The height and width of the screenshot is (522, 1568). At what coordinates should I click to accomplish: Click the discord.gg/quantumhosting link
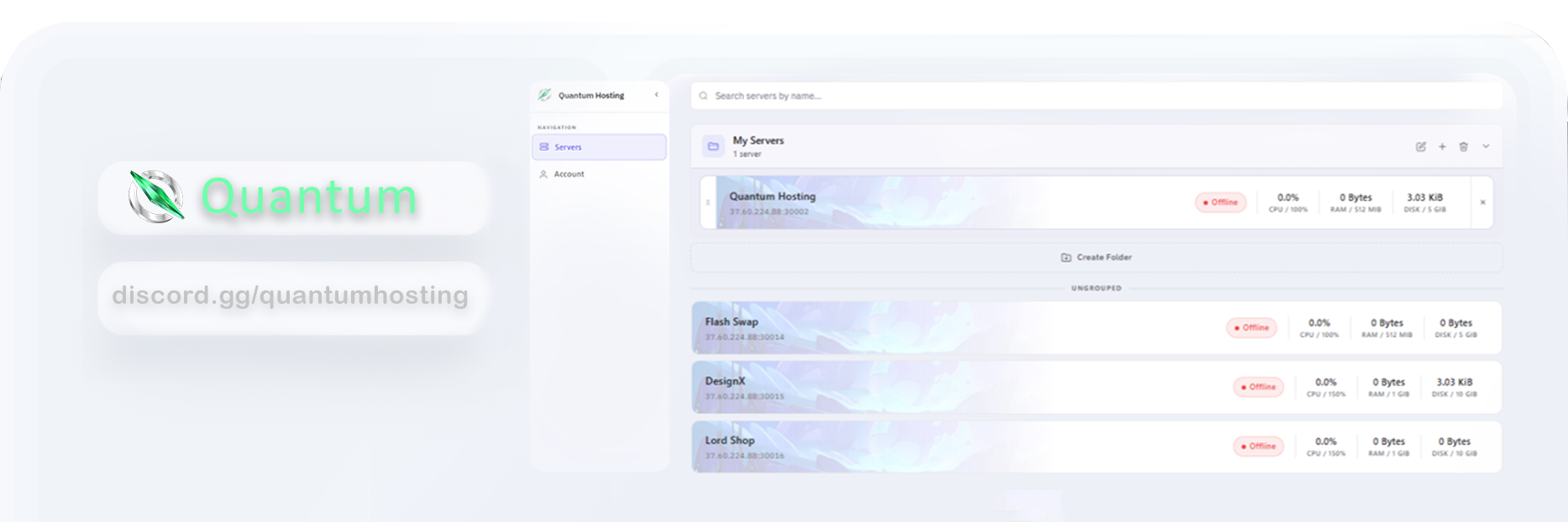(290, 296)
